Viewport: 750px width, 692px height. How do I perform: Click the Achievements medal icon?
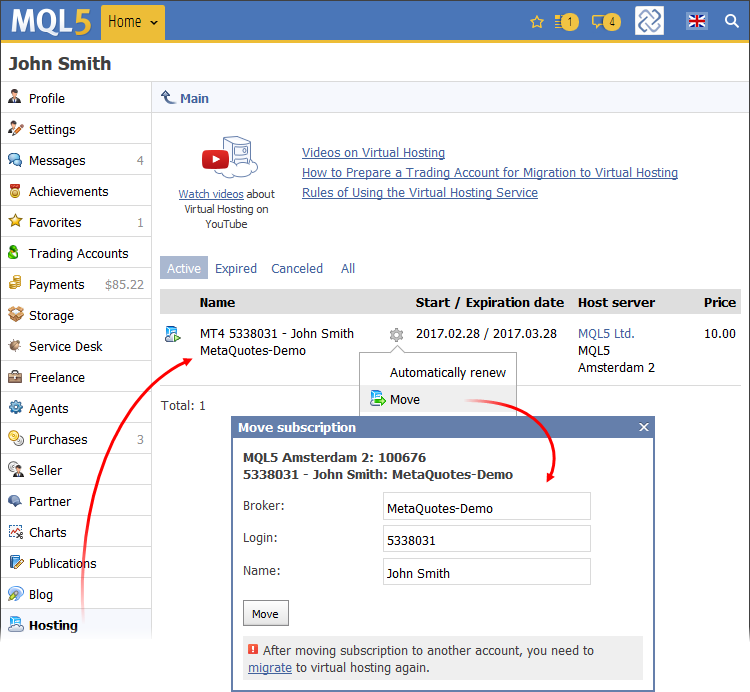point(15,191)
